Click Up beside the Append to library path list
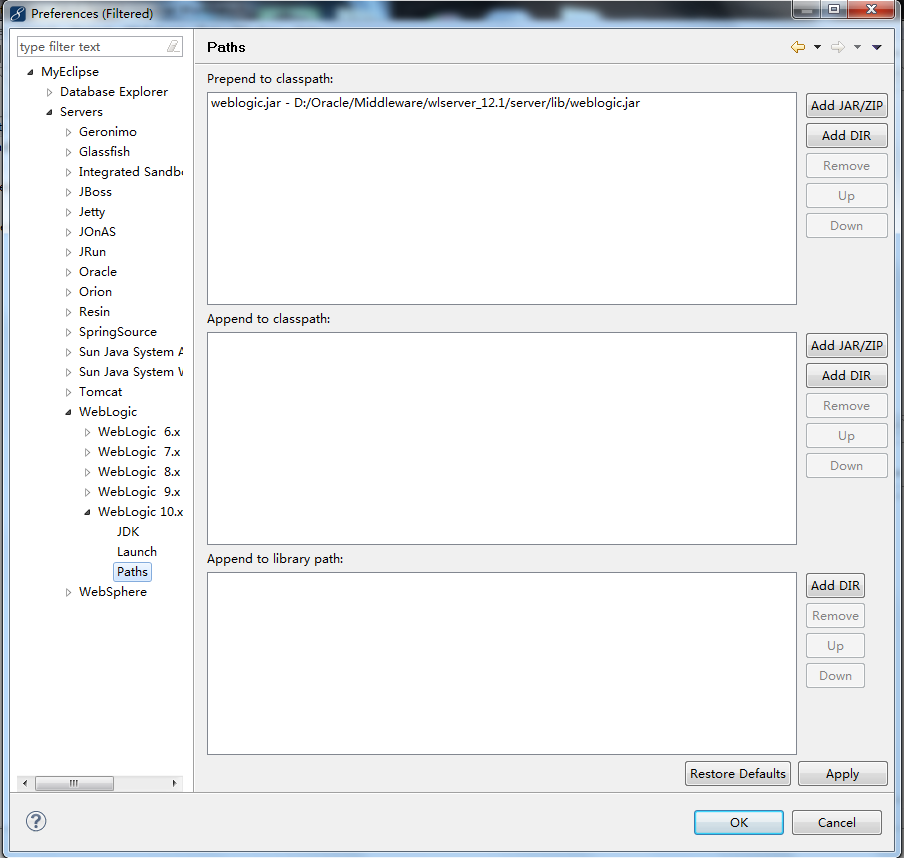904x858 pixels. tap(835, 645)
